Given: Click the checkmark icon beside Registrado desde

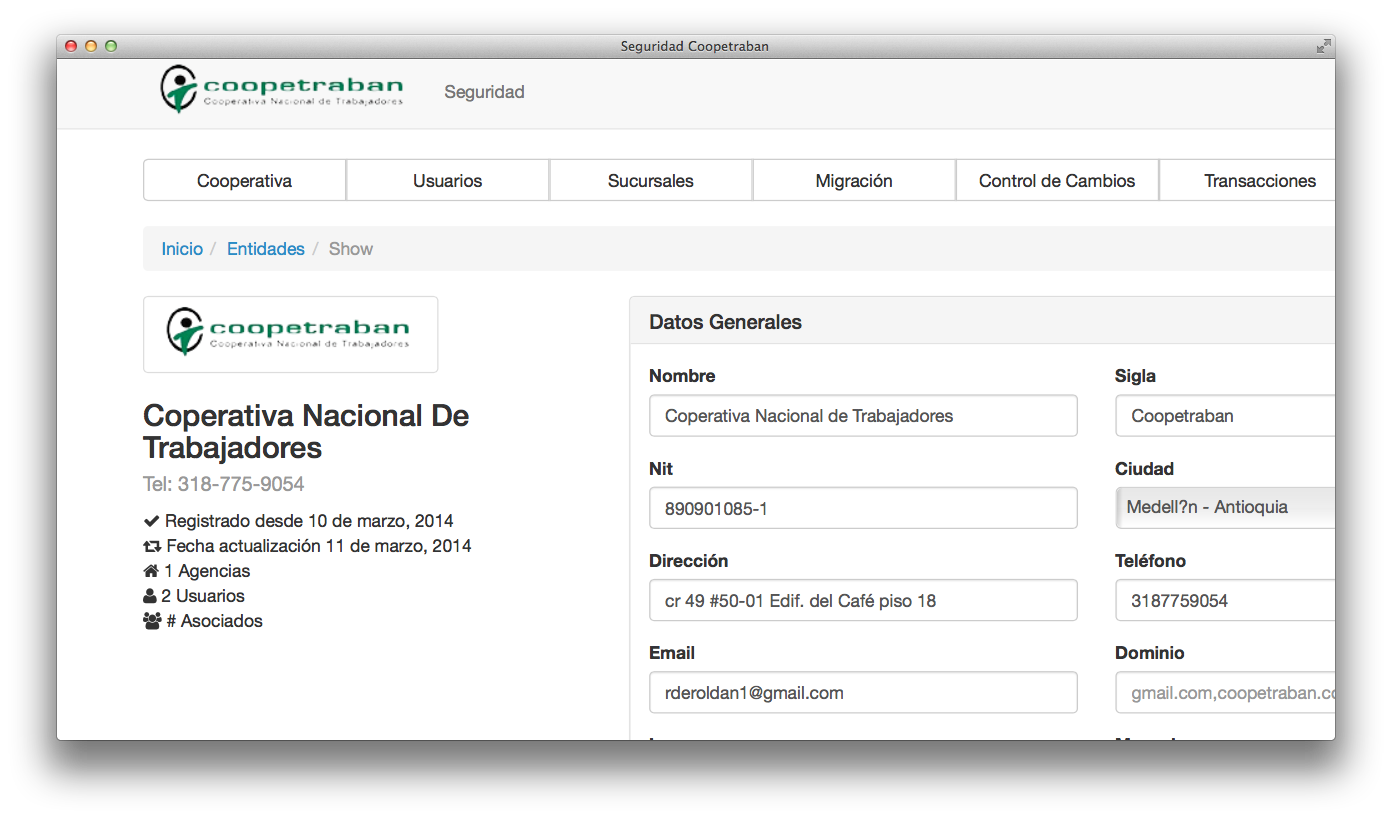Looking at the screenshot, I should coord(152,521).
